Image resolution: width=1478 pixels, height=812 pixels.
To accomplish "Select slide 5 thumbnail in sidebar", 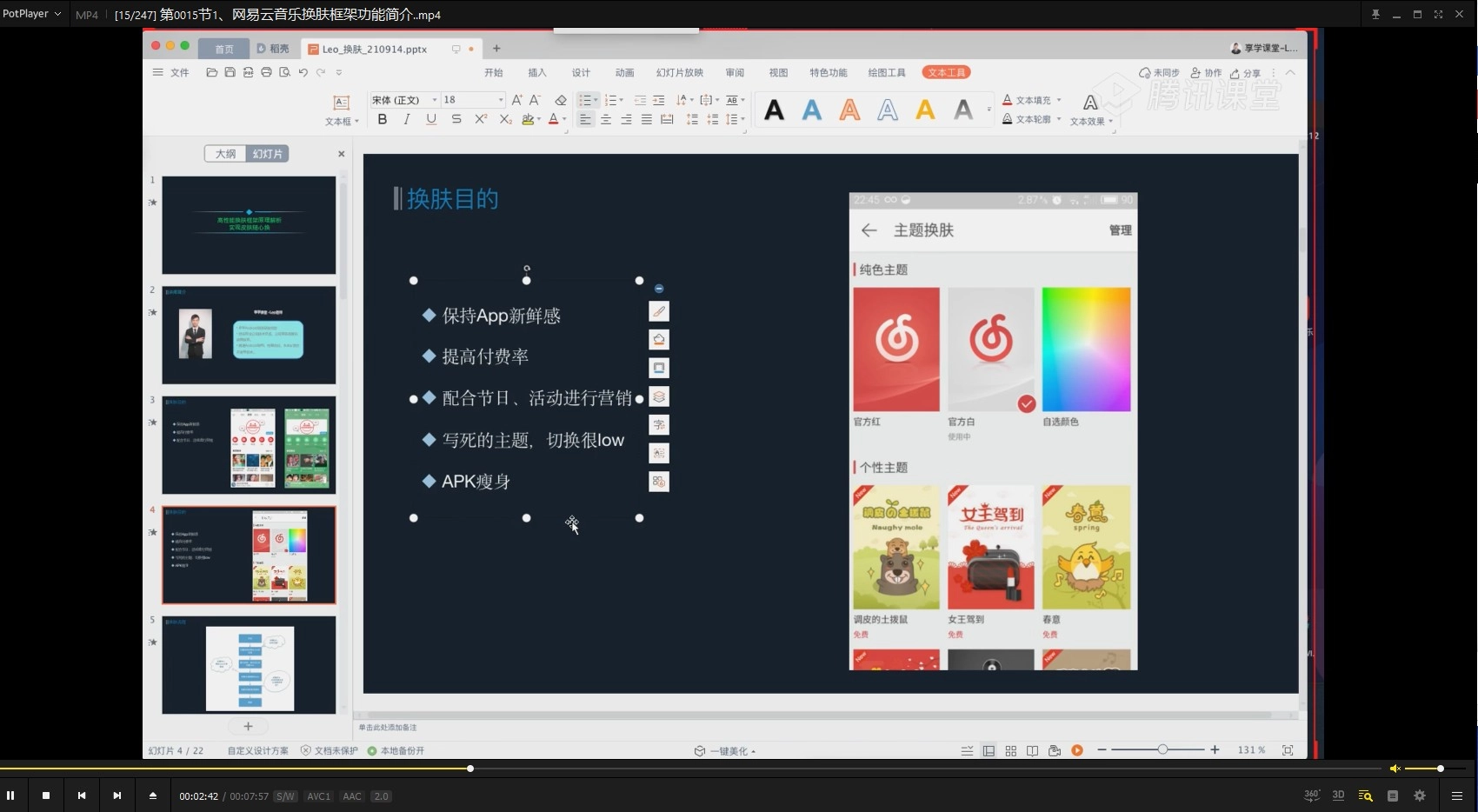I will coord(249,665).
